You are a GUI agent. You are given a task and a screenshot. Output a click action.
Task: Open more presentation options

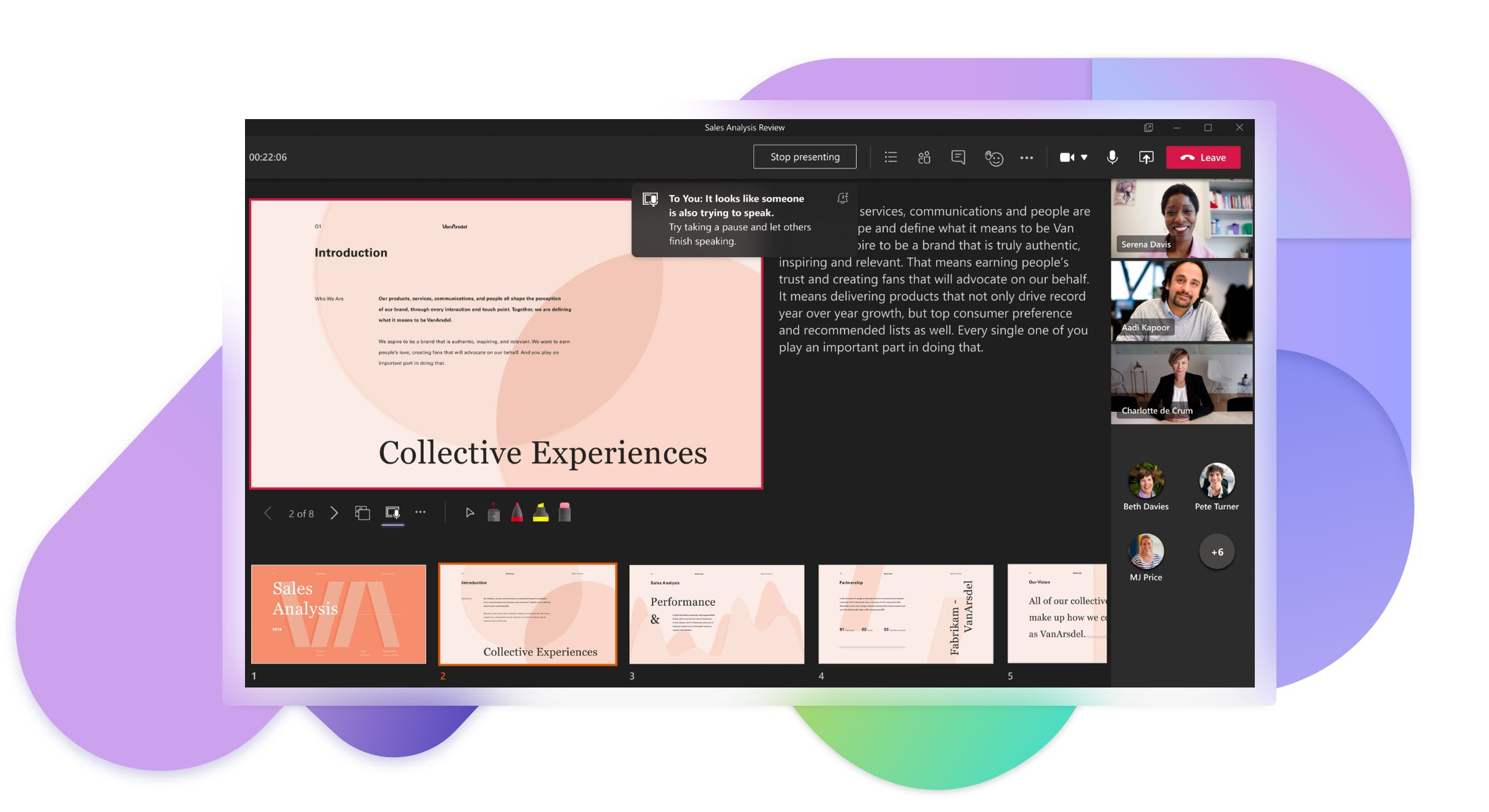tap(420, 512)
